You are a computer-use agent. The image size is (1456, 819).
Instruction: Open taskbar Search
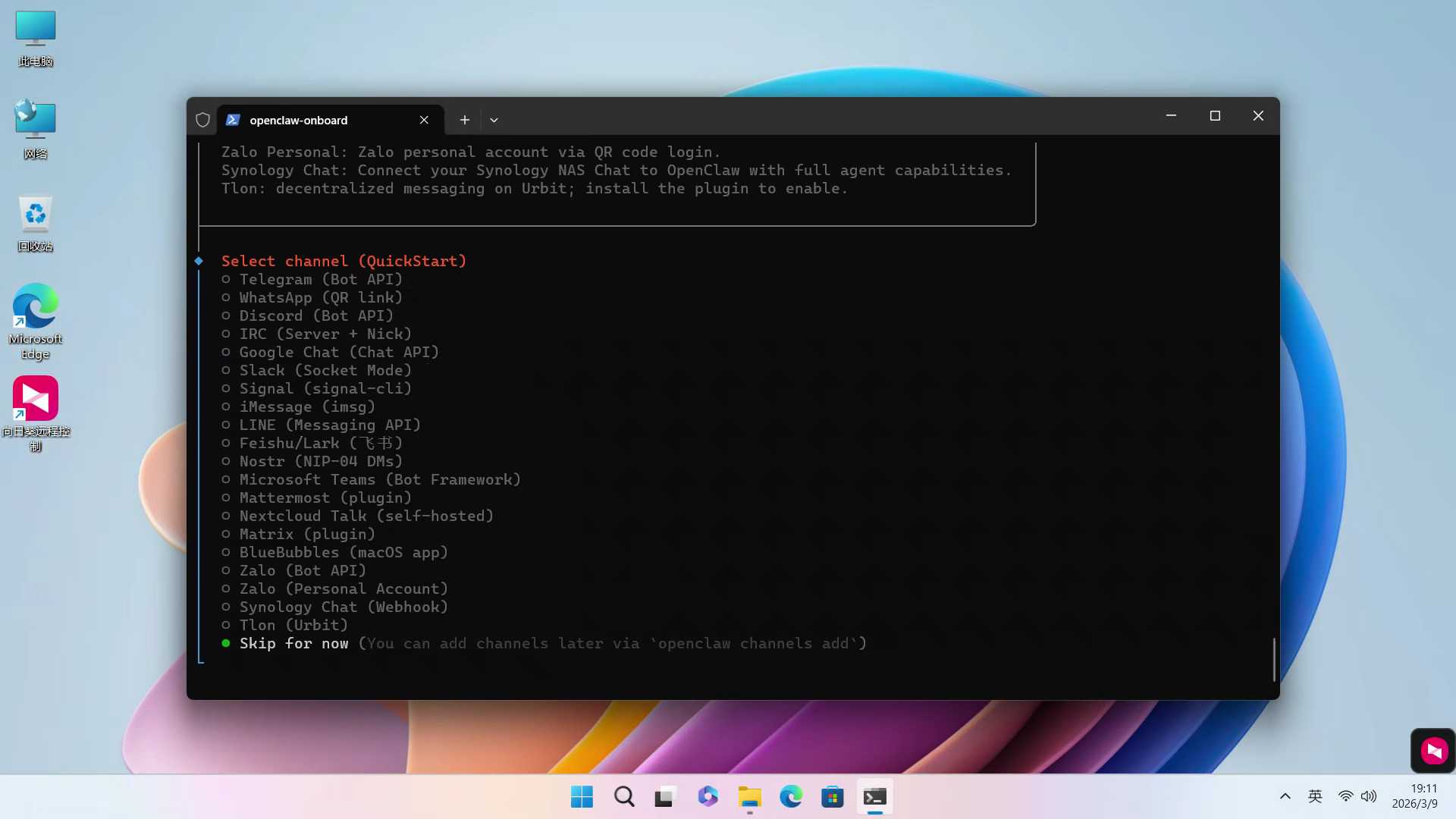pyautogui.click(x=624, y=796)
